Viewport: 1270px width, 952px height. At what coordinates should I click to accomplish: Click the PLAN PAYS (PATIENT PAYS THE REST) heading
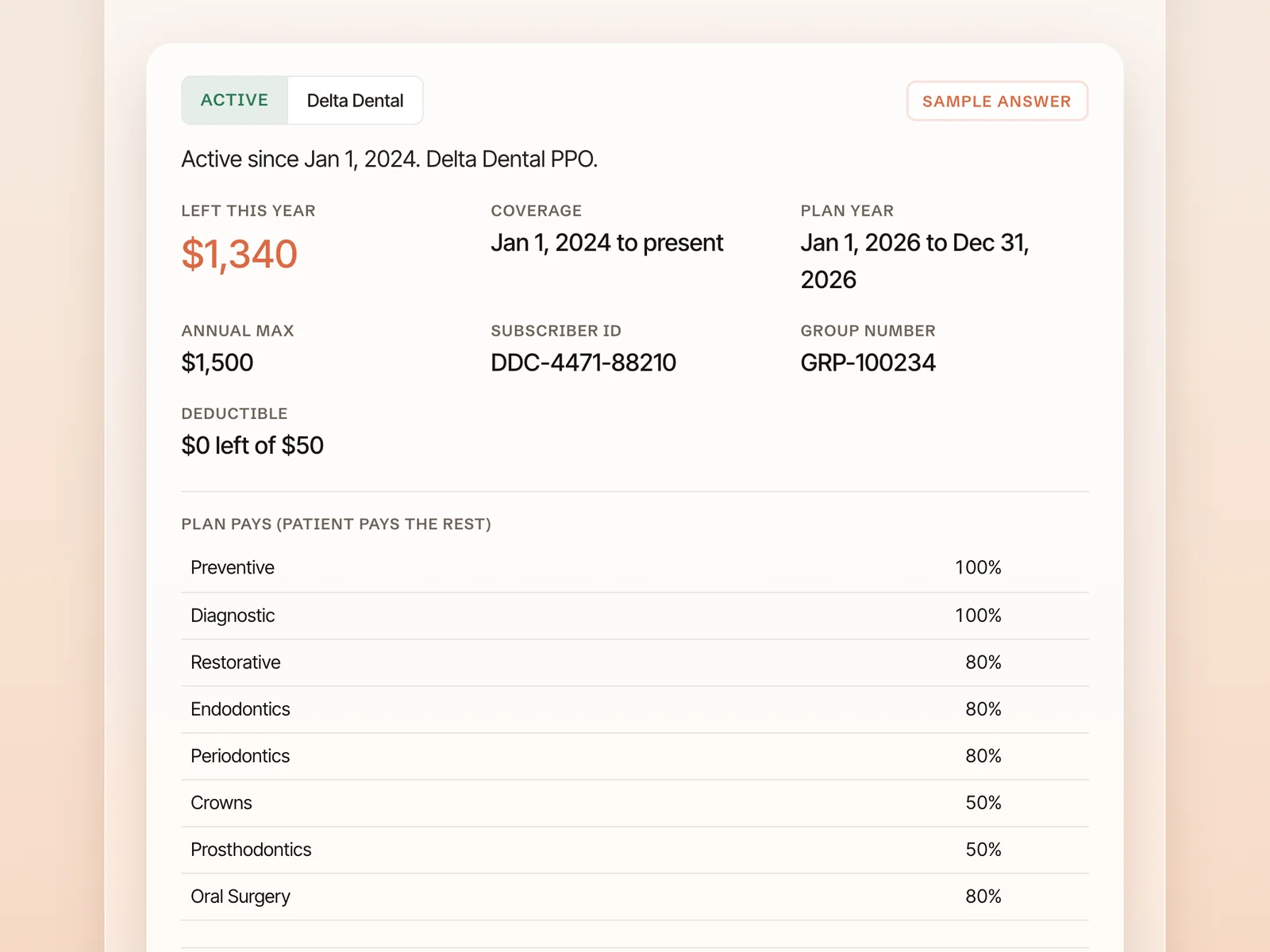pos(336,524)
